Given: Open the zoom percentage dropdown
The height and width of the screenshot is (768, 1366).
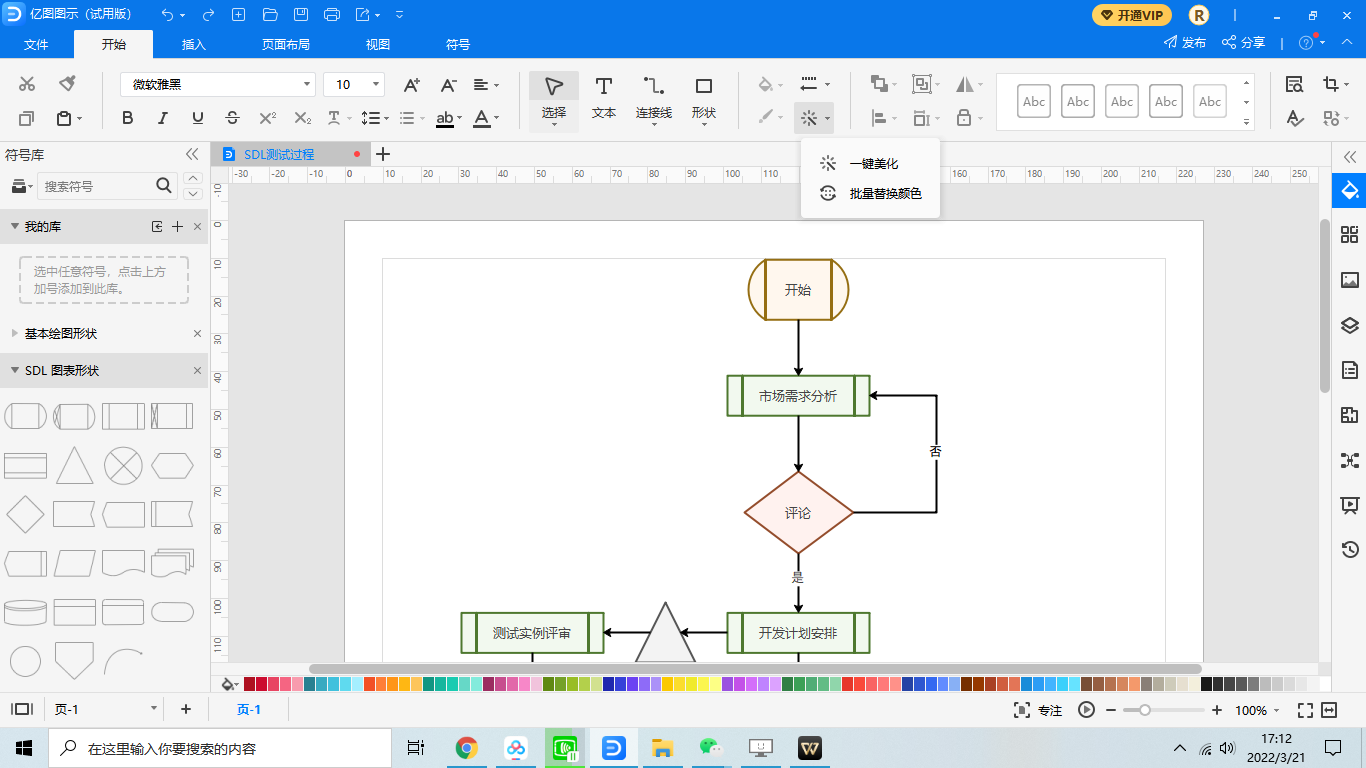Looking at the screenshot, I should [1256, 710].
